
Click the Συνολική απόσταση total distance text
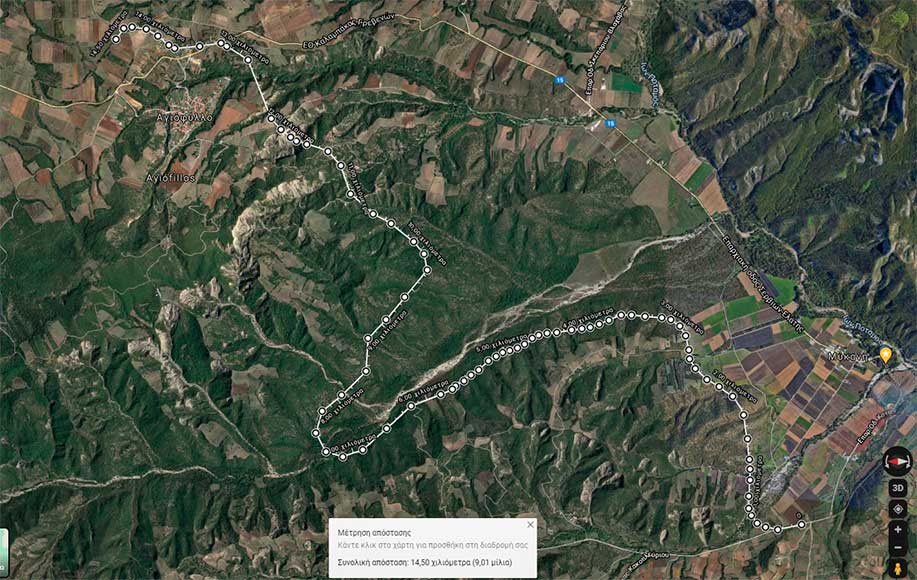425,562
